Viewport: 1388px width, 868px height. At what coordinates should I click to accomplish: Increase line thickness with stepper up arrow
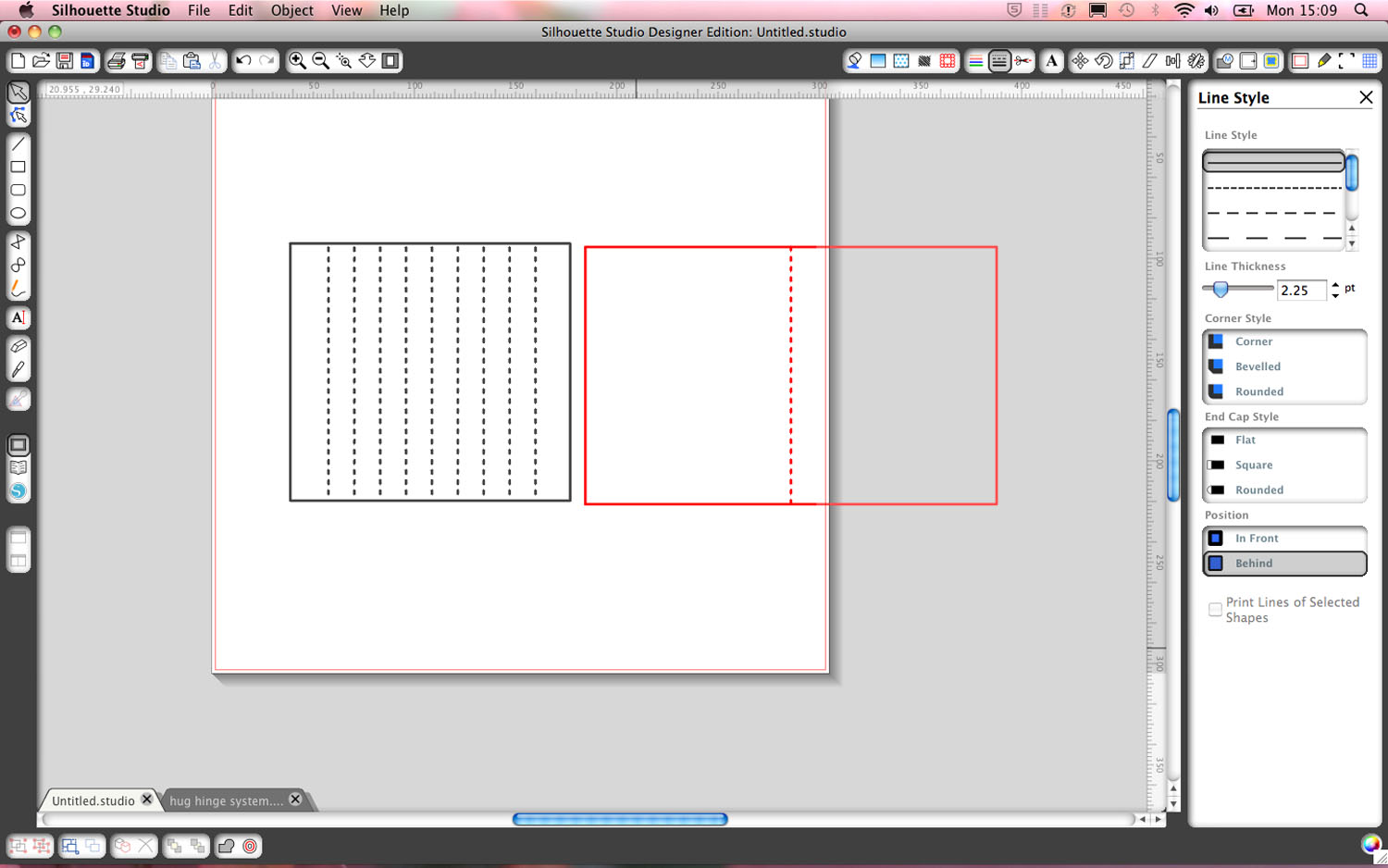1335,285
